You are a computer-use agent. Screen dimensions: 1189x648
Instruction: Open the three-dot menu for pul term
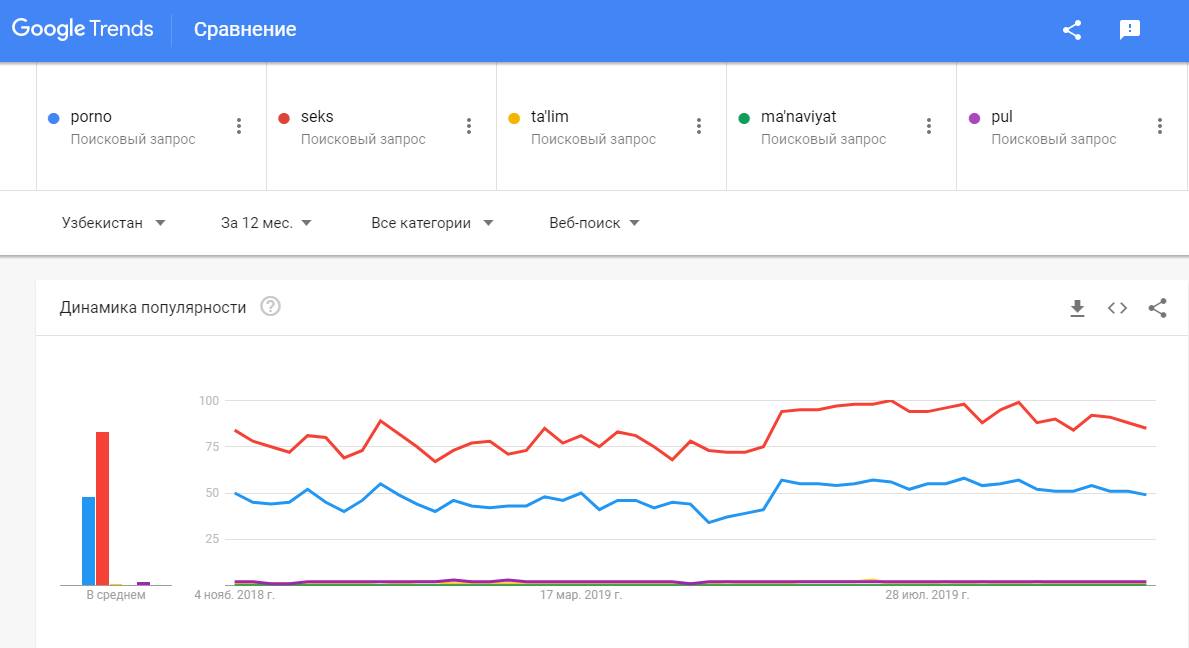pyautogui.click(x=1160, y=126)
